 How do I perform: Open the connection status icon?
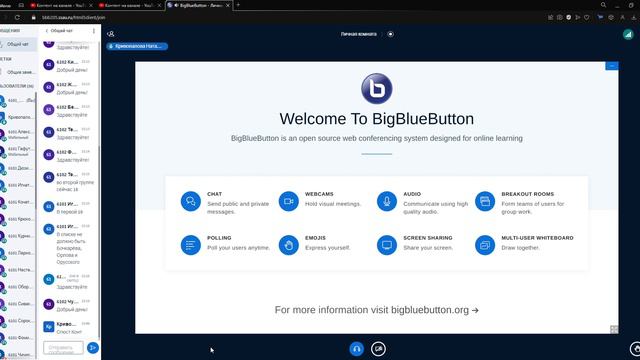point(628,35)
